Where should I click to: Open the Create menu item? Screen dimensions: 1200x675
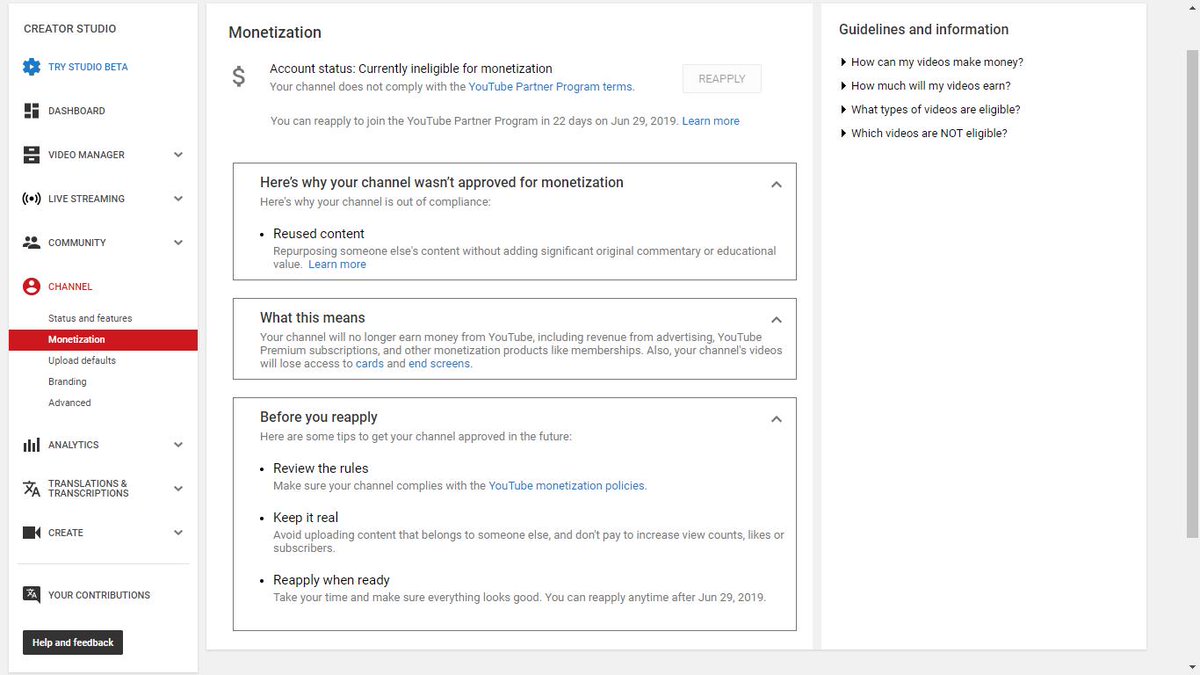[x=66, y=533]
